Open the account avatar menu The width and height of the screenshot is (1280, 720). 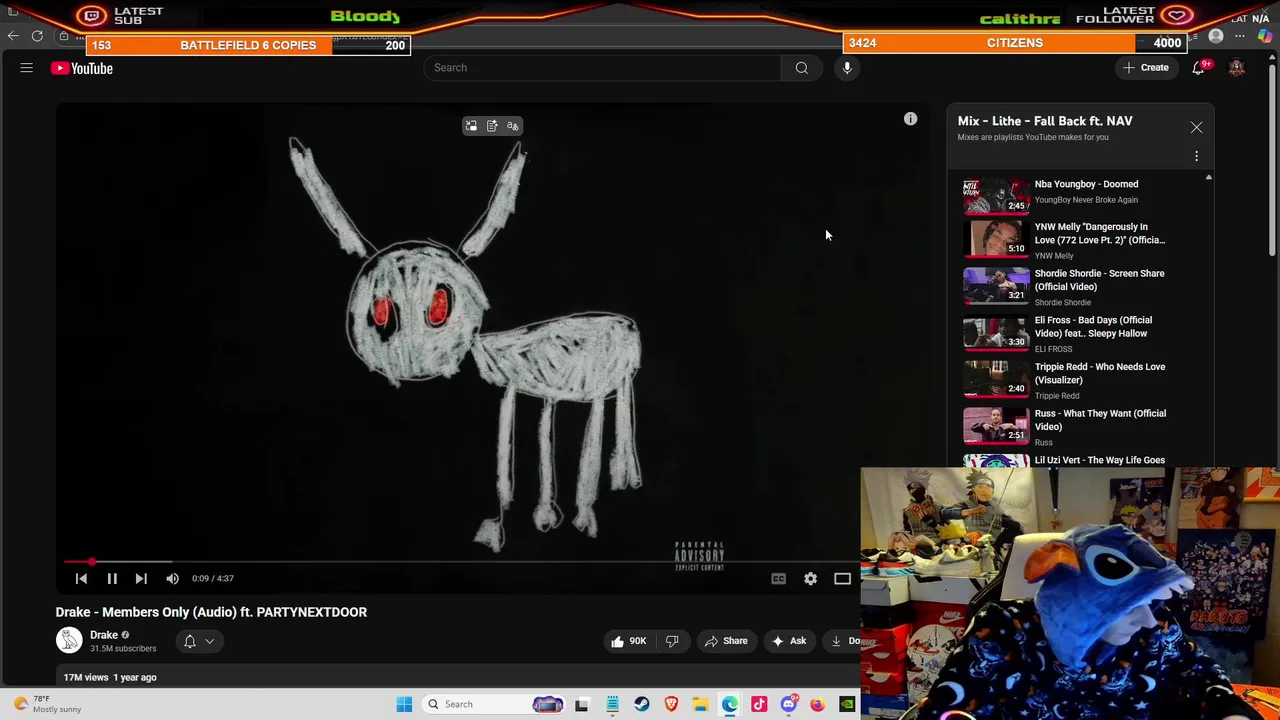point(1237,68)
